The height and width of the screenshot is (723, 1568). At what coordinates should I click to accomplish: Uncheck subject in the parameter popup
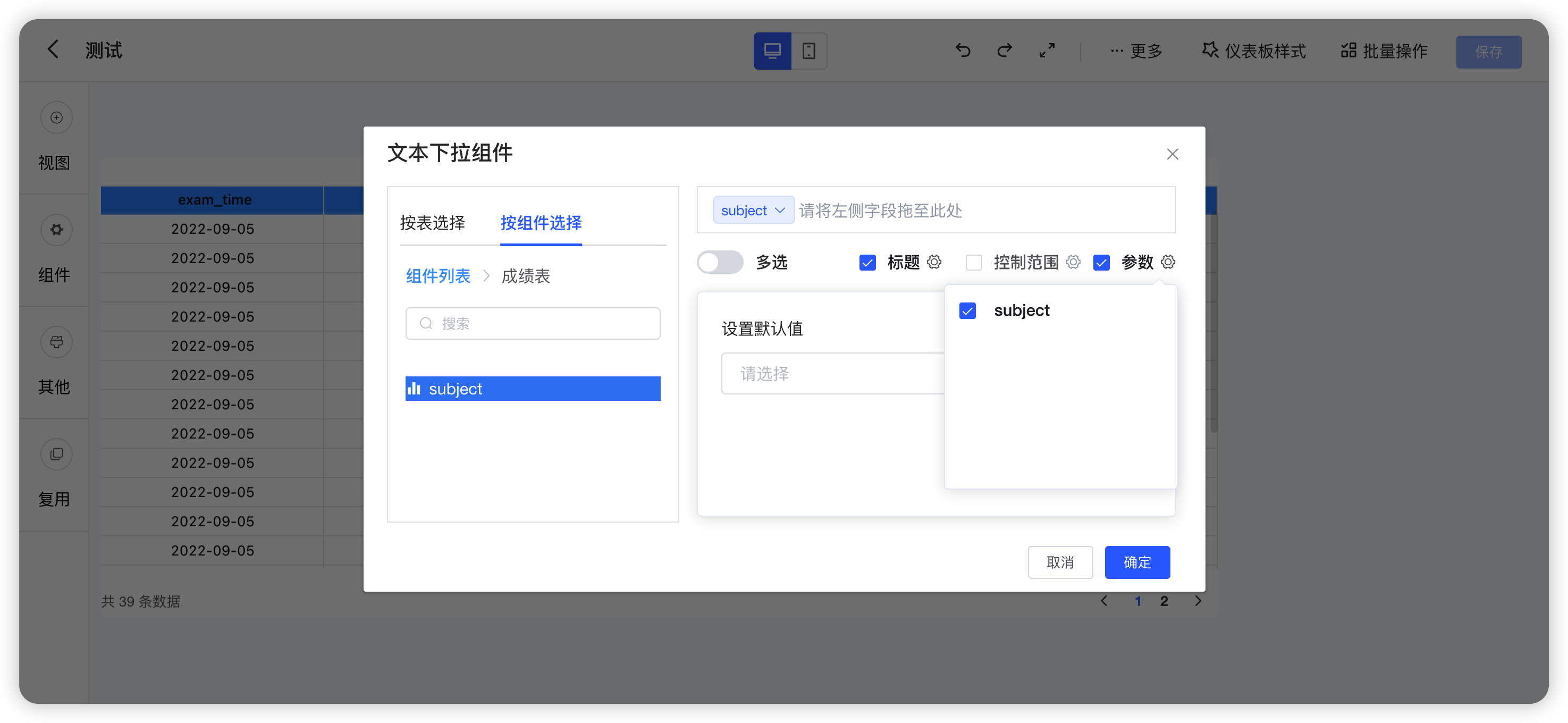click(967, 310)
